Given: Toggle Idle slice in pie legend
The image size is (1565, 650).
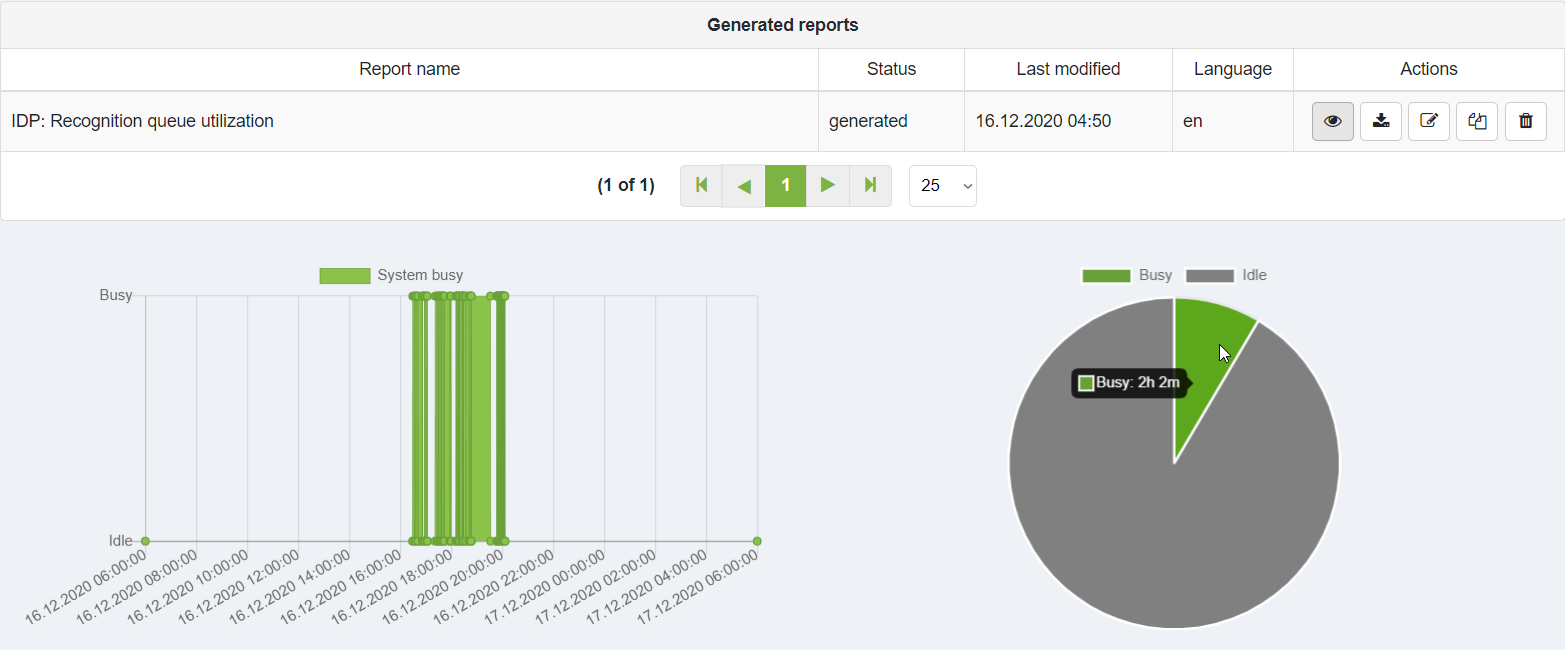Looking at the screenshot, I should point(1226,275).
